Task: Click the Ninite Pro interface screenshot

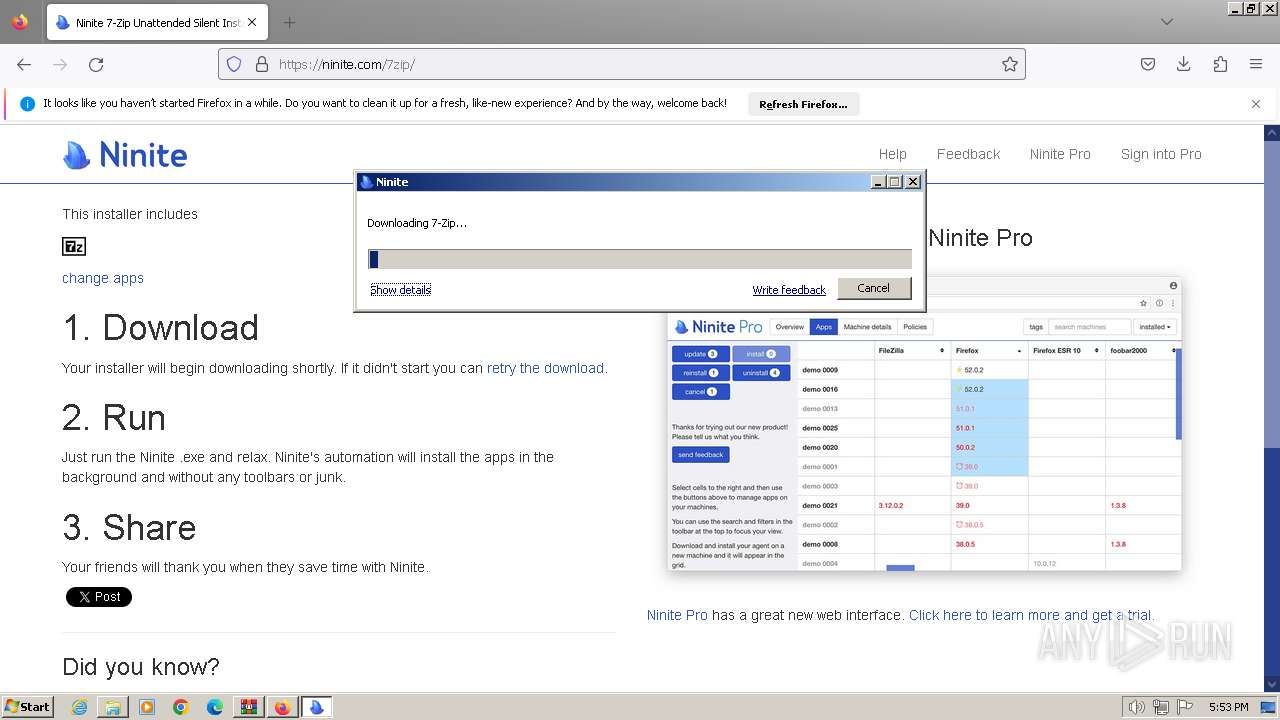Action: click(925, 425)
